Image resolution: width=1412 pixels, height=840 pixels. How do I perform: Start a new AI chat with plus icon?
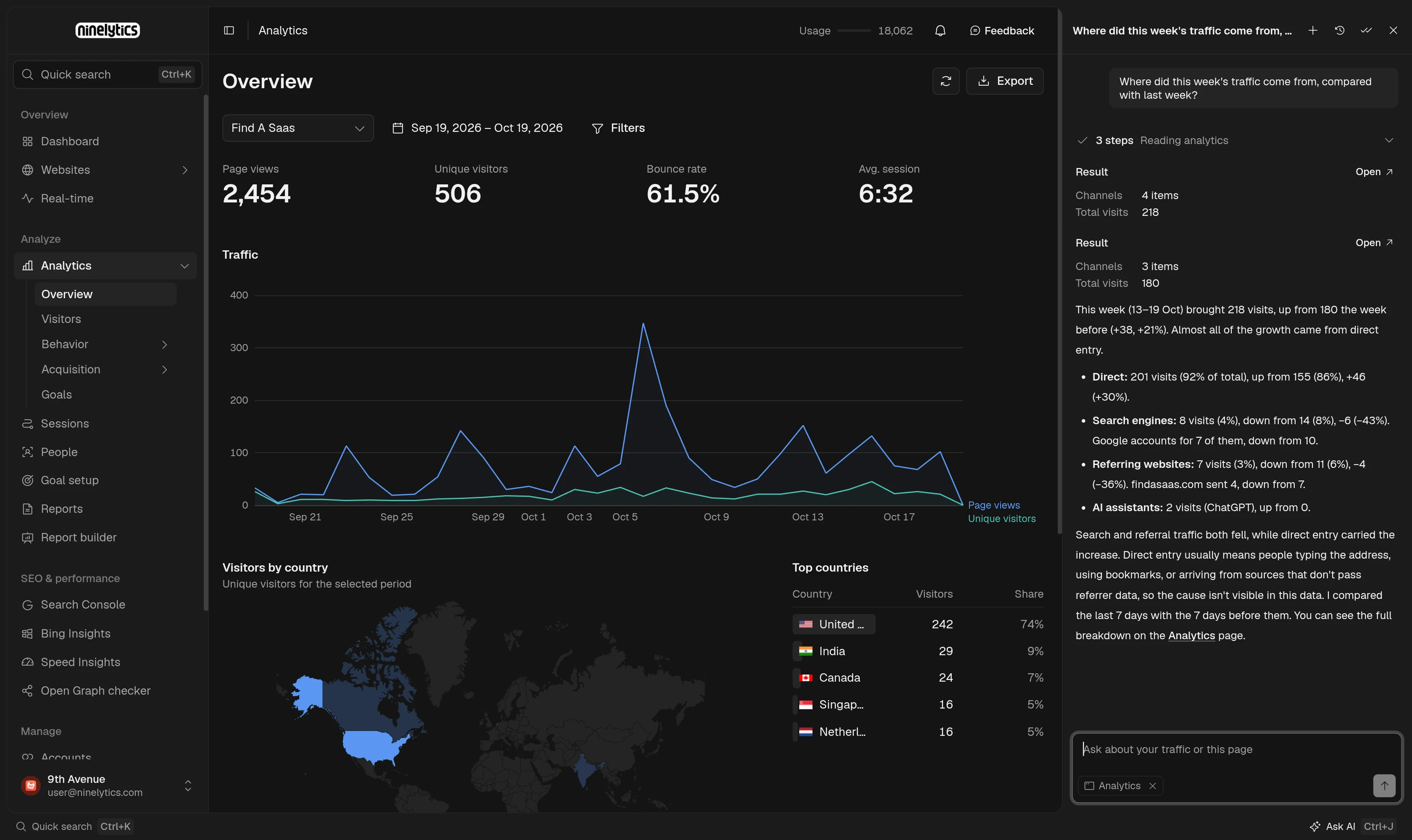click(x=1313, y=31)
